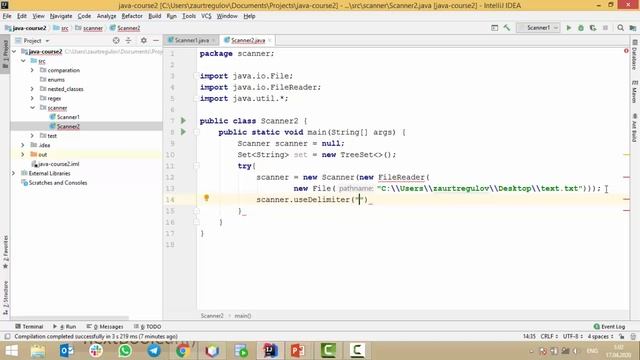The image size is (640, 360).
Task: Change 4 spaces indent setting in status bar
Action: click(600, 336)
